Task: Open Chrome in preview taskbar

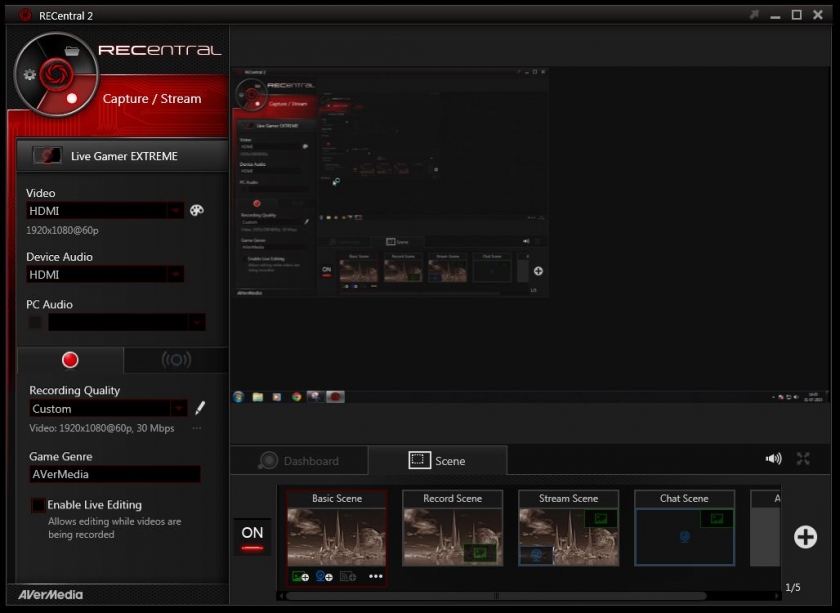Action: [296, 397]
